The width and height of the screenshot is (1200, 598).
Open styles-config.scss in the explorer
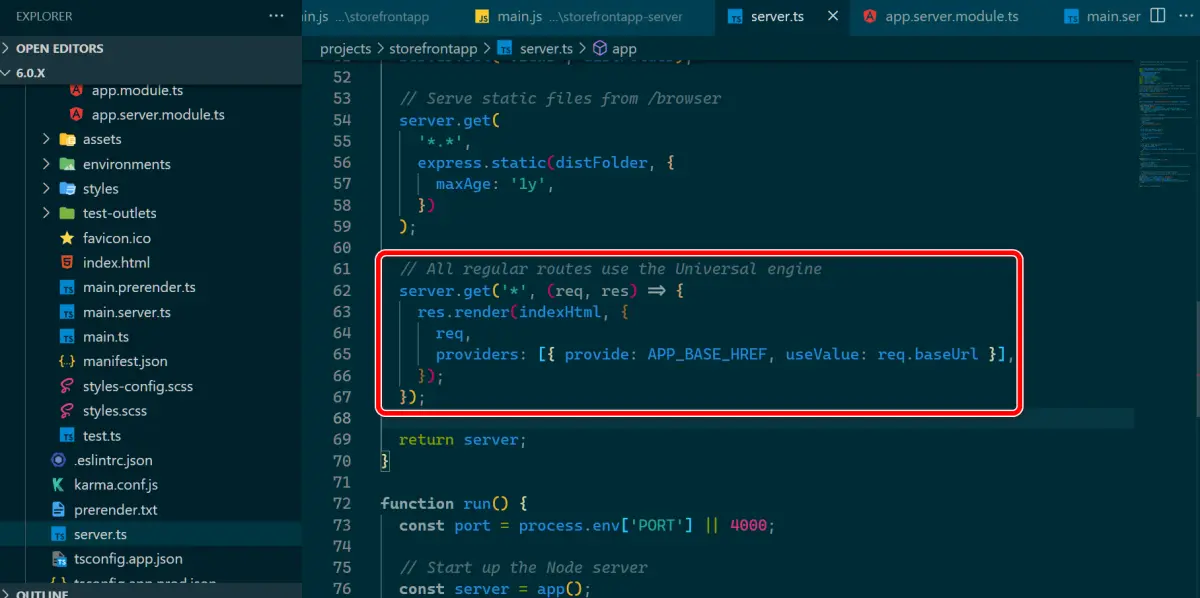tap(138, 386)
